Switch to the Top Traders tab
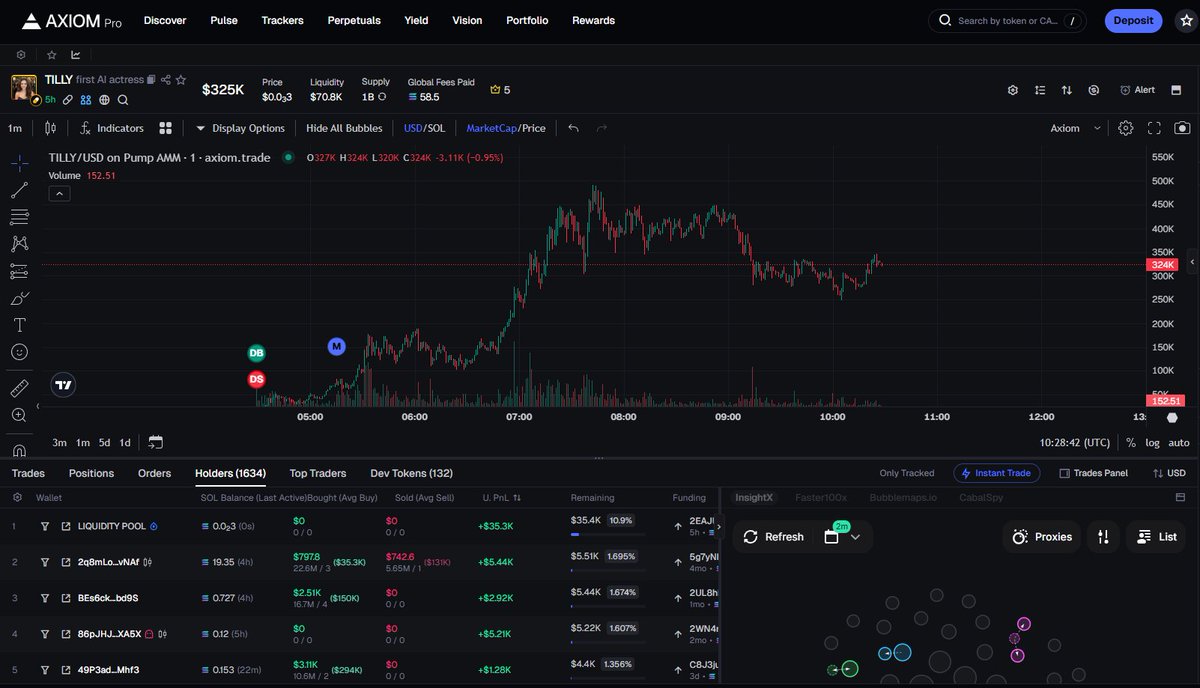Image resolution: width=1200 pixels, height=688 pixels. (318, 473)
